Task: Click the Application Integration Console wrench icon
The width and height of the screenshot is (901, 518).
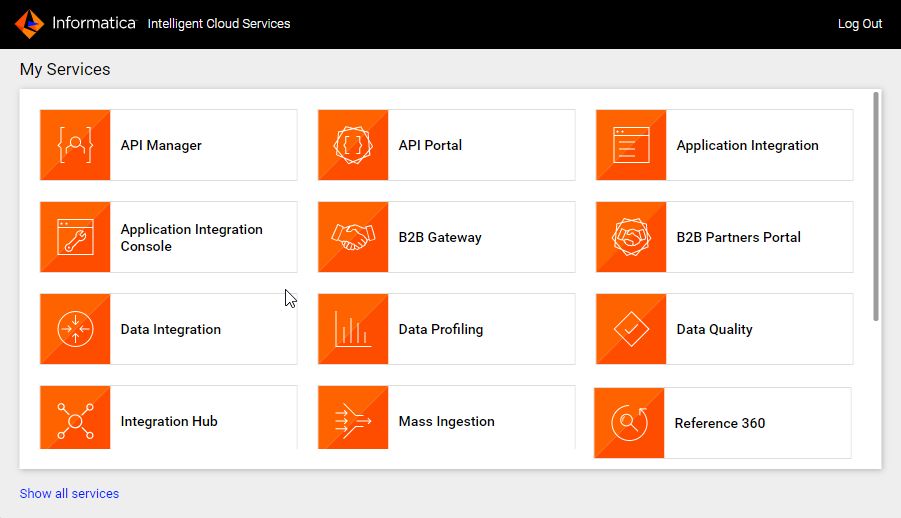Action: pos(75,237)
